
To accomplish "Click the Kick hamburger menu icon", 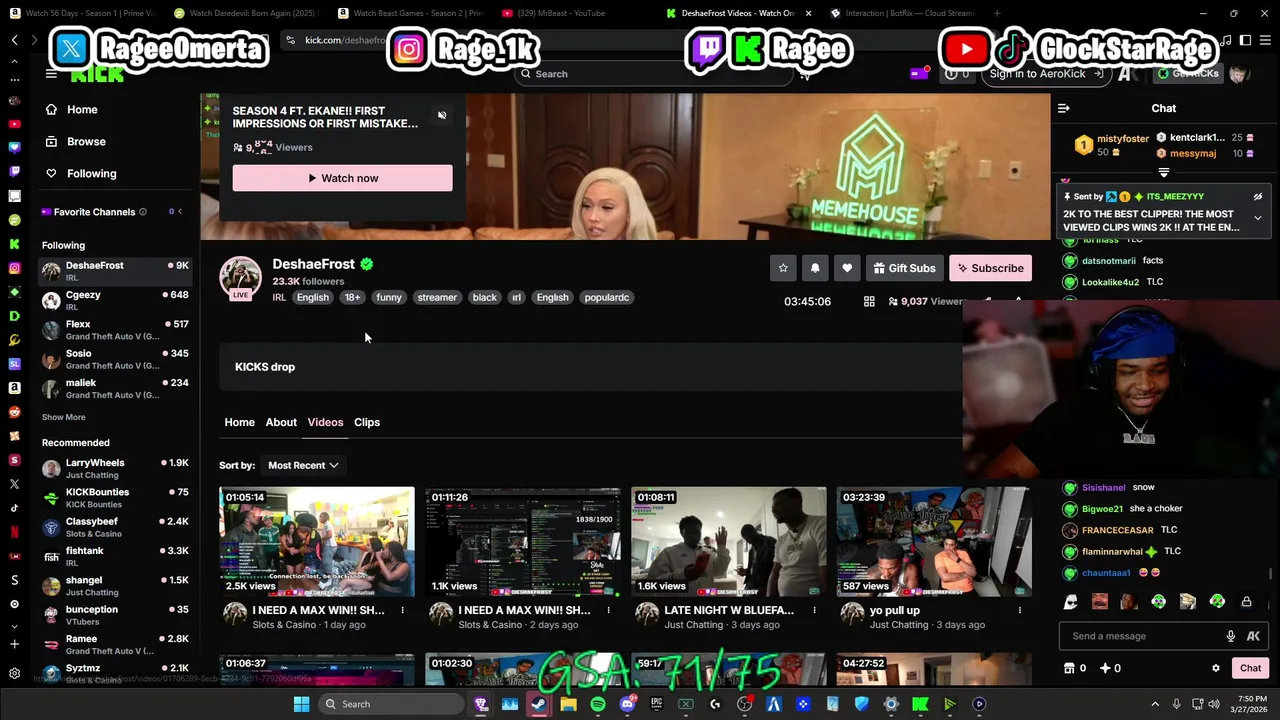I will (x=51, y=74).
